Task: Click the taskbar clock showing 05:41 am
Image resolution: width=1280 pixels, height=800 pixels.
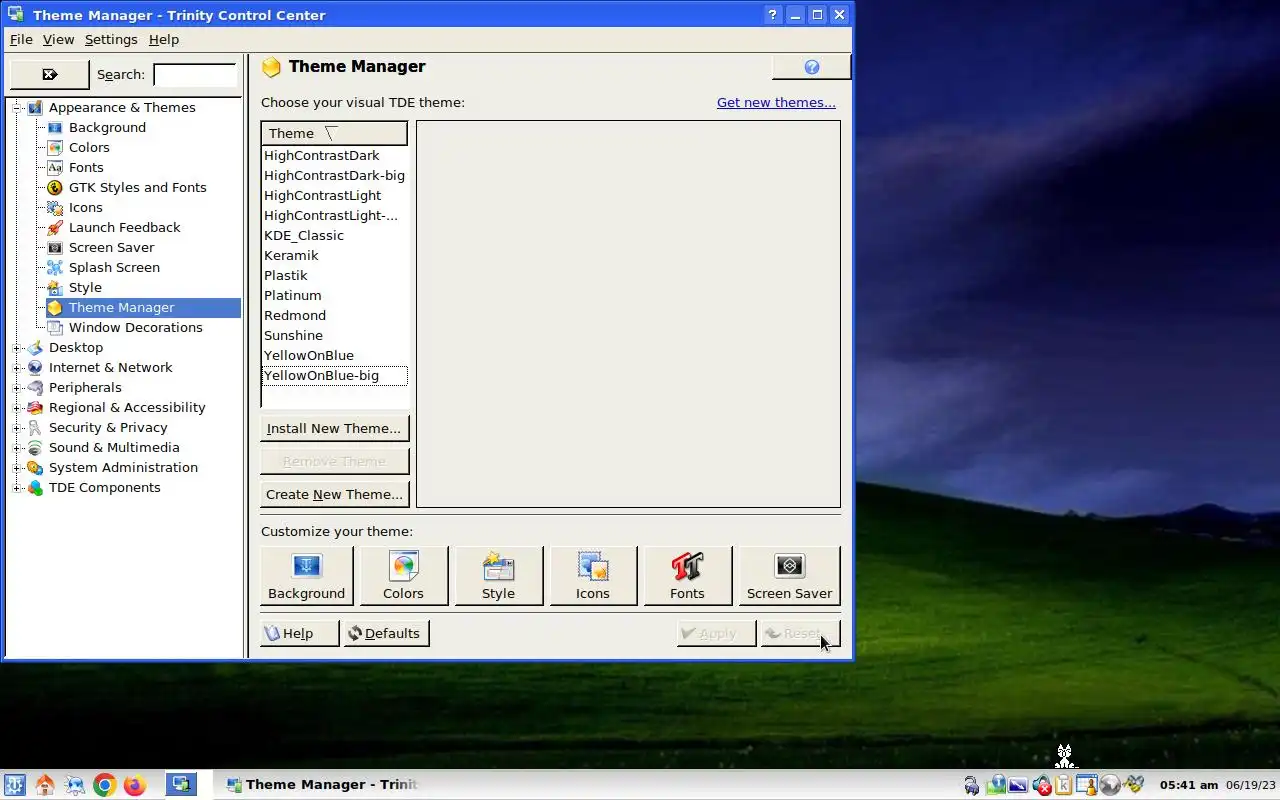Action: [1188, 785]
